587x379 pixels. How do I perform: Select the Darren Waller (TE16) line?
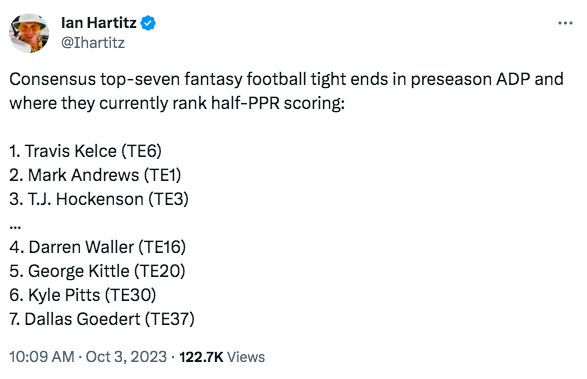coord(98,247)
